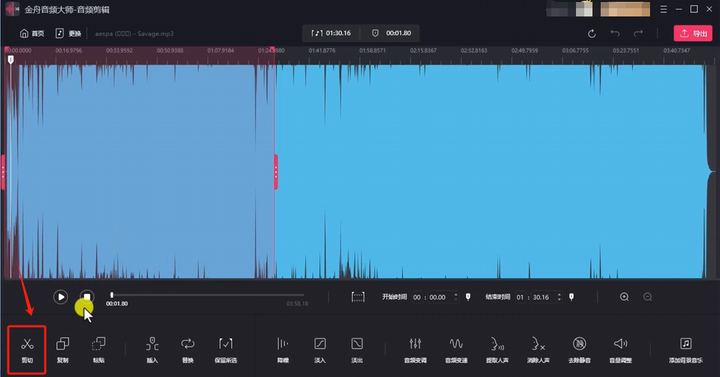Set end time marker pin

(571, 297)
